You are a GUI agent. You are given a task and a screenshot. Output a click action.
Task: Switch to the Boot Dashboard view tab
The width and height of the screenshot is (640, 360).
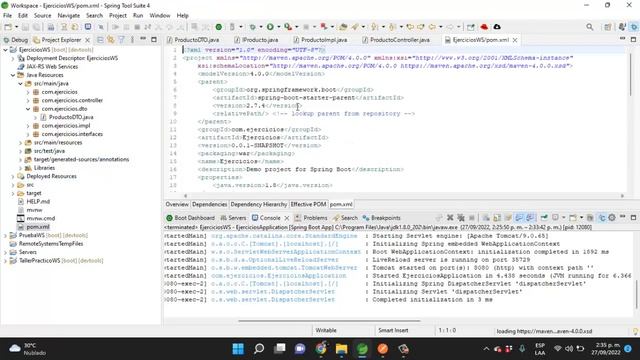pos(190,218)
